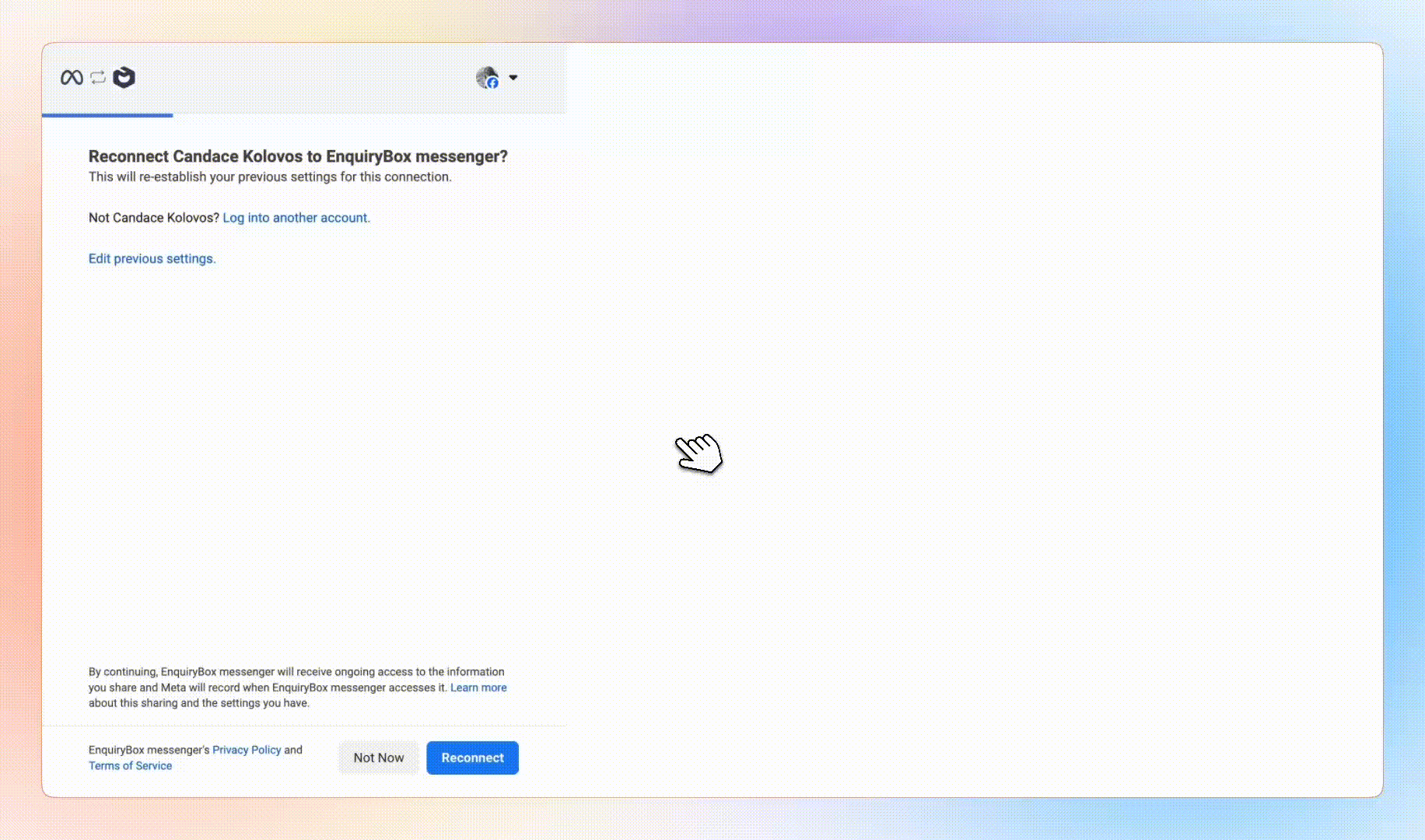Image resolution: width=1425 pixels, height=840 pixels.
Task: Open the account dropdown arrow
Action: [513, 78]
